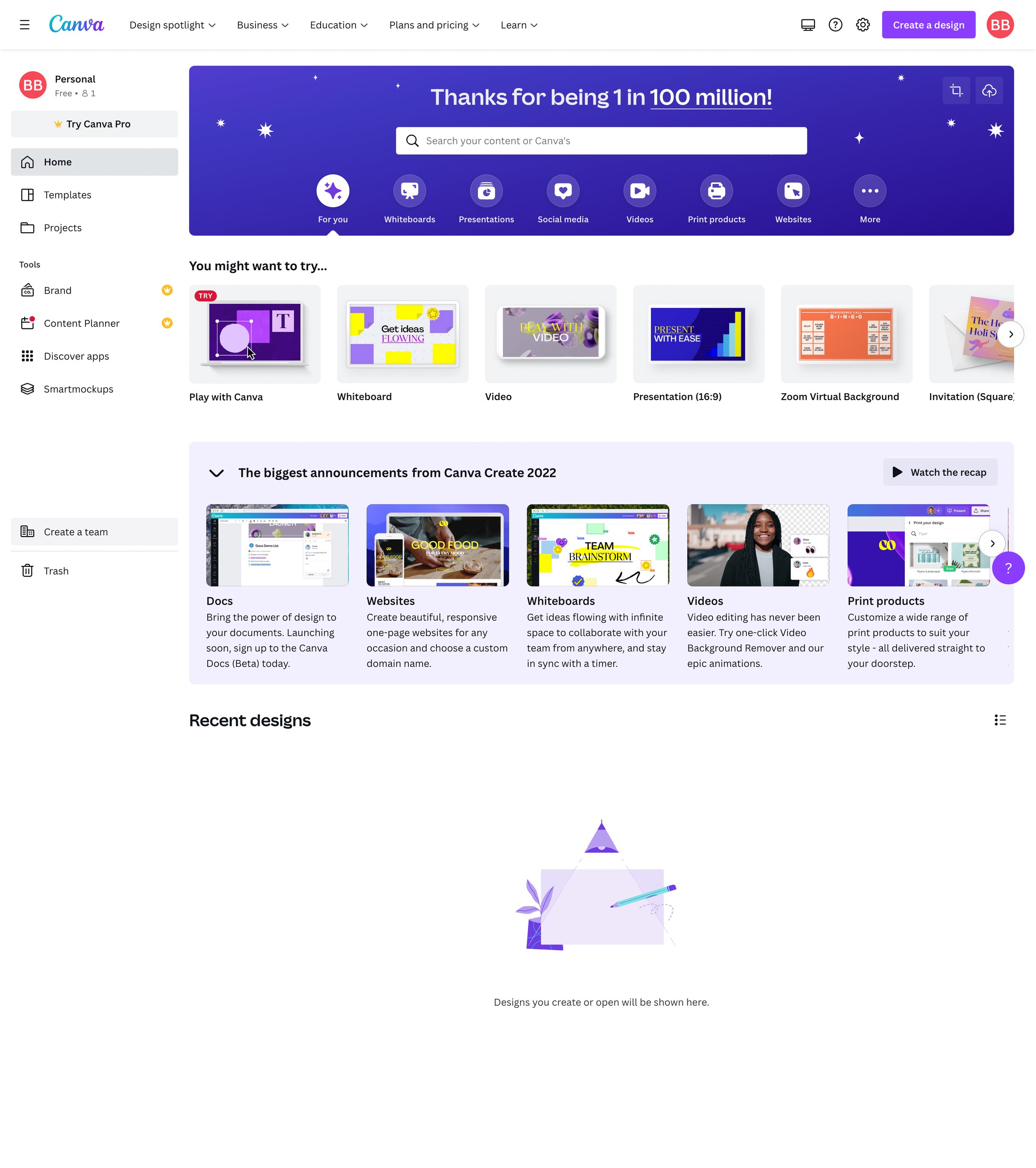Viewport: 1036px width, 1168px height.
Task: Click Try Canva Pro button
Action: point(94,124)
